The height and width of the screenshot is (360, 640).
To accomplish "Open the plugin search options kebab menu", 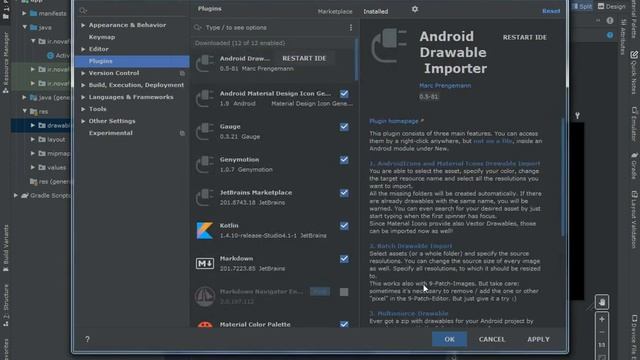I will tap(351, 27).
